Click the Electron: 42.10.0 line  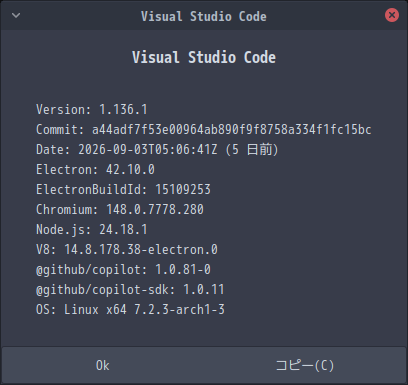95,170
